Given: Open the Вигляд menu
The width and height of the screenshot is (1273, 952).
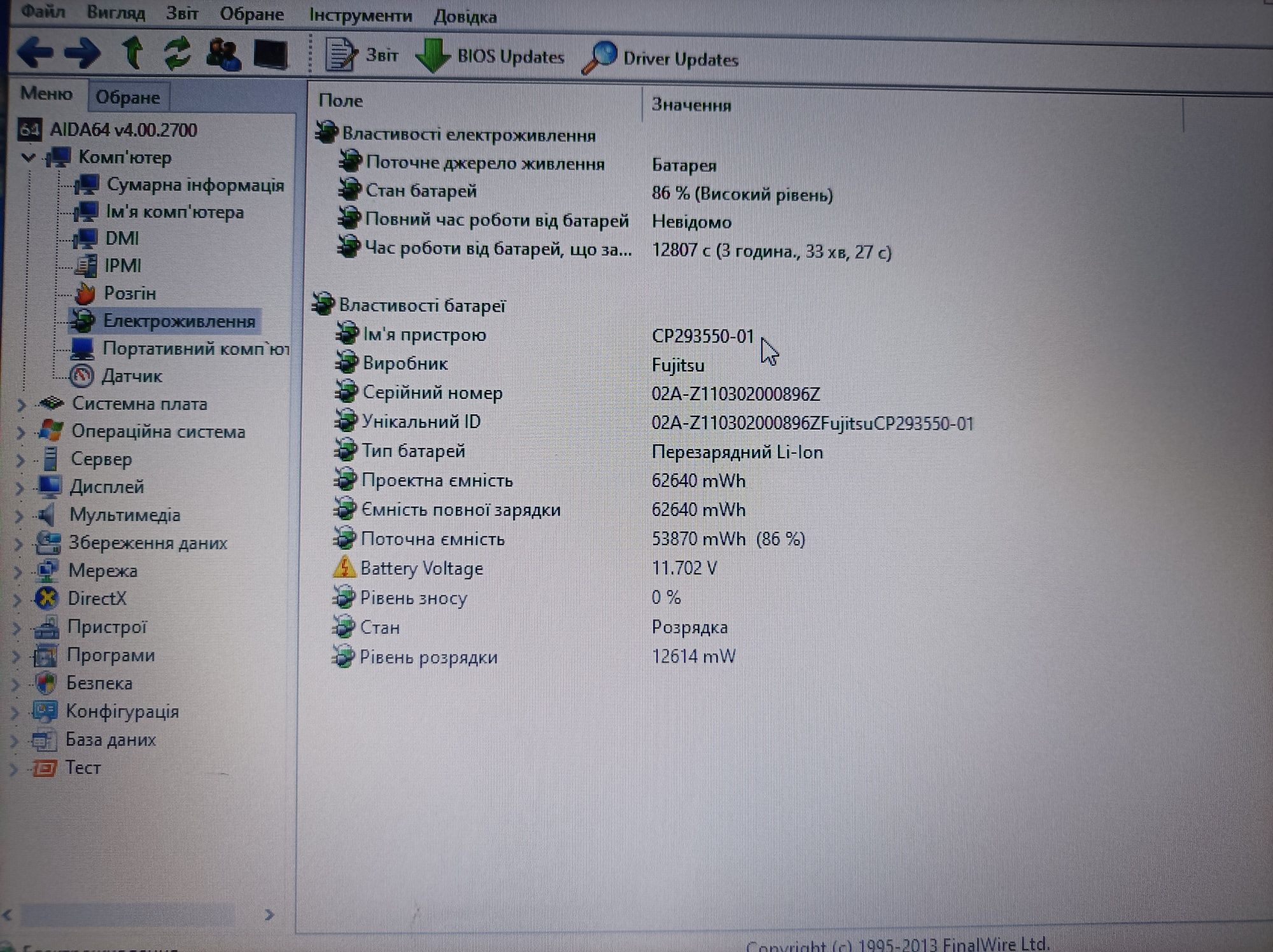Looking at the screenshot, I should (116, 12).
